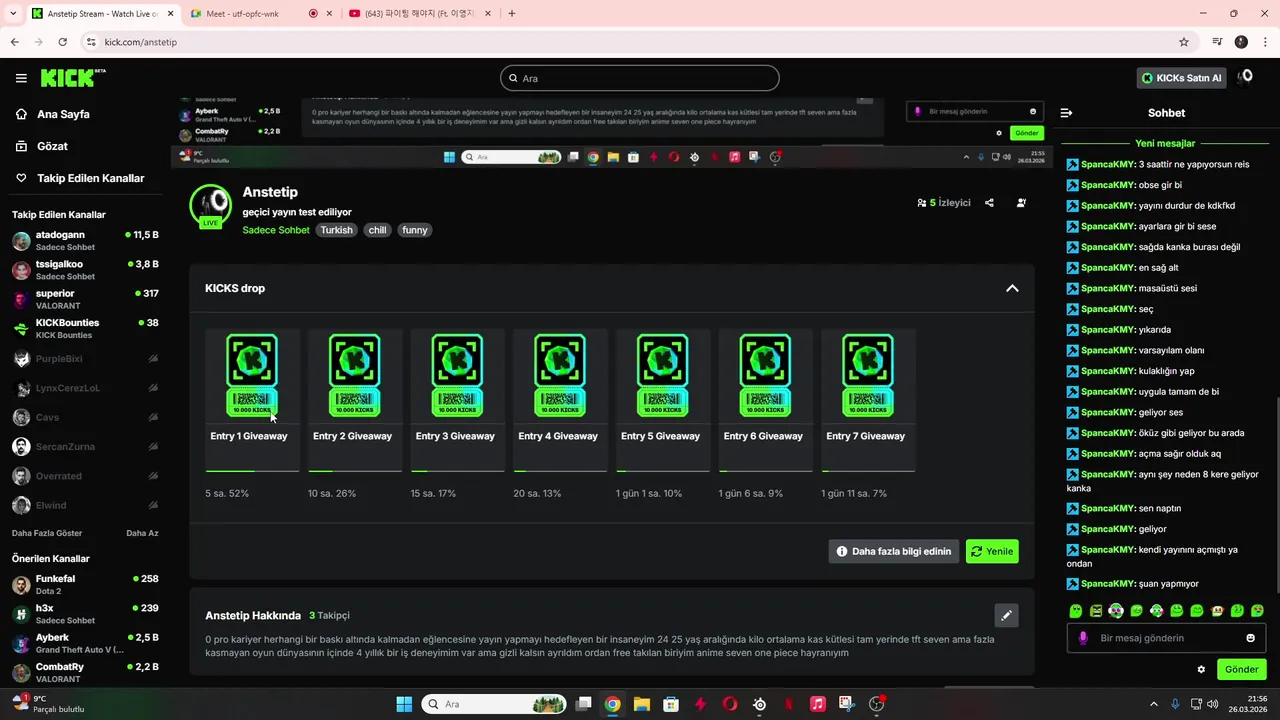
Task: Click the Yenile refresh button
Action: click(x=992, y=551)
